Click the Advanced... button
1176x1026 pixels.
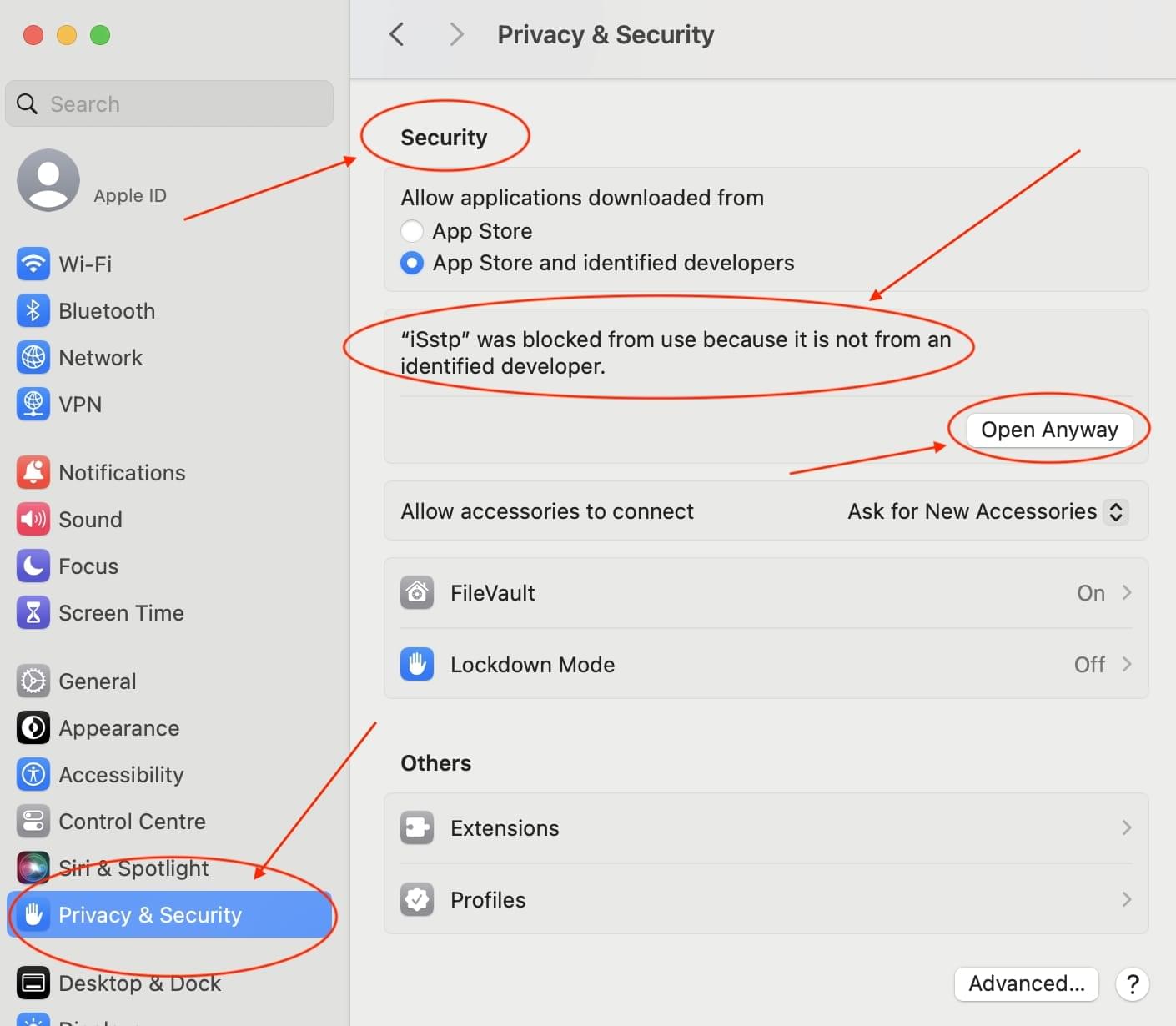click(x=1027, y=984)
